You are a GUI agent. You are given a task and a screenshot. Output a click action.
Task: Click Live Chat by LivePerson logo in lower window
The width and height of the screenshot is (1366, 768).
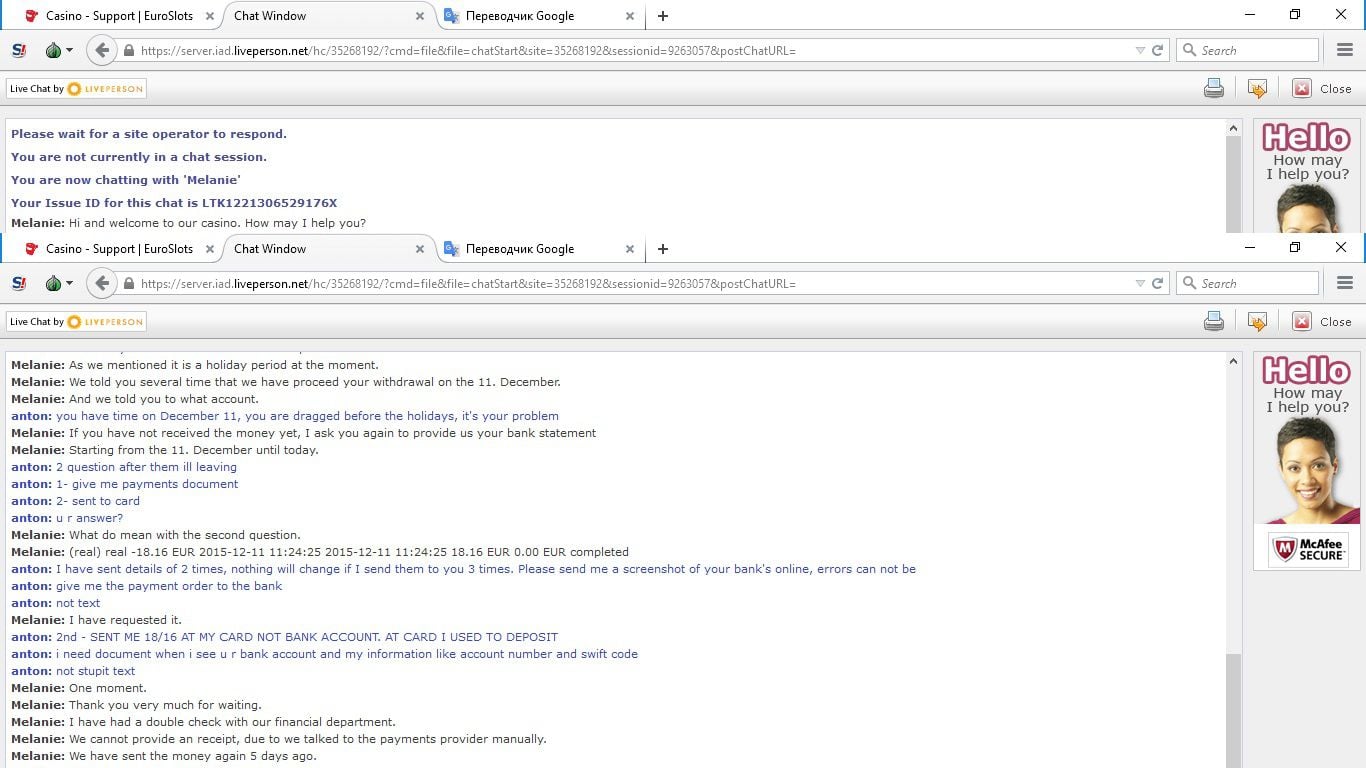pos(76,321)
